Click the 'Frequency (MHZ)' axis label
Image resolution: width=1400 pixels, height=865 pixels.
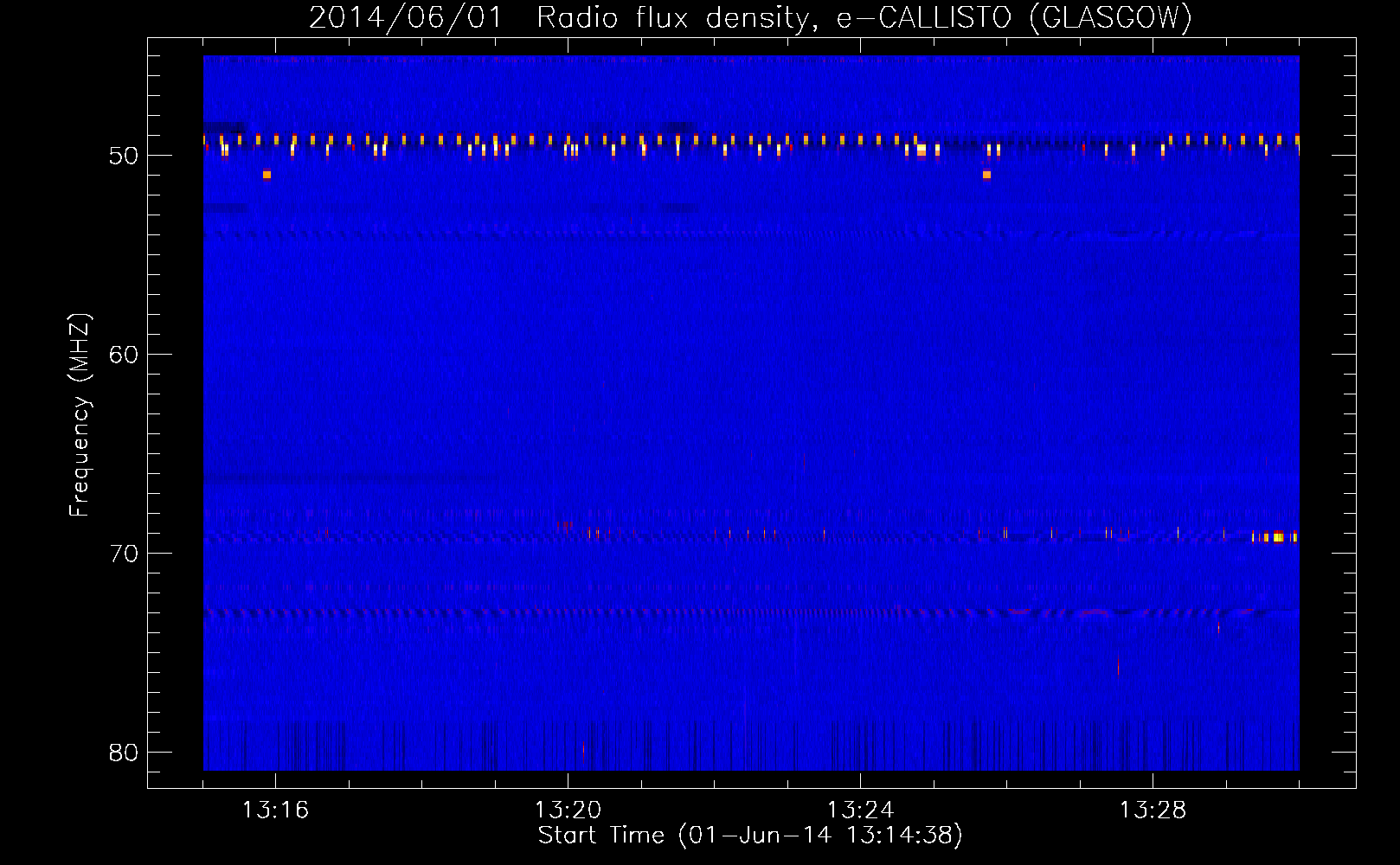point(80,415)
